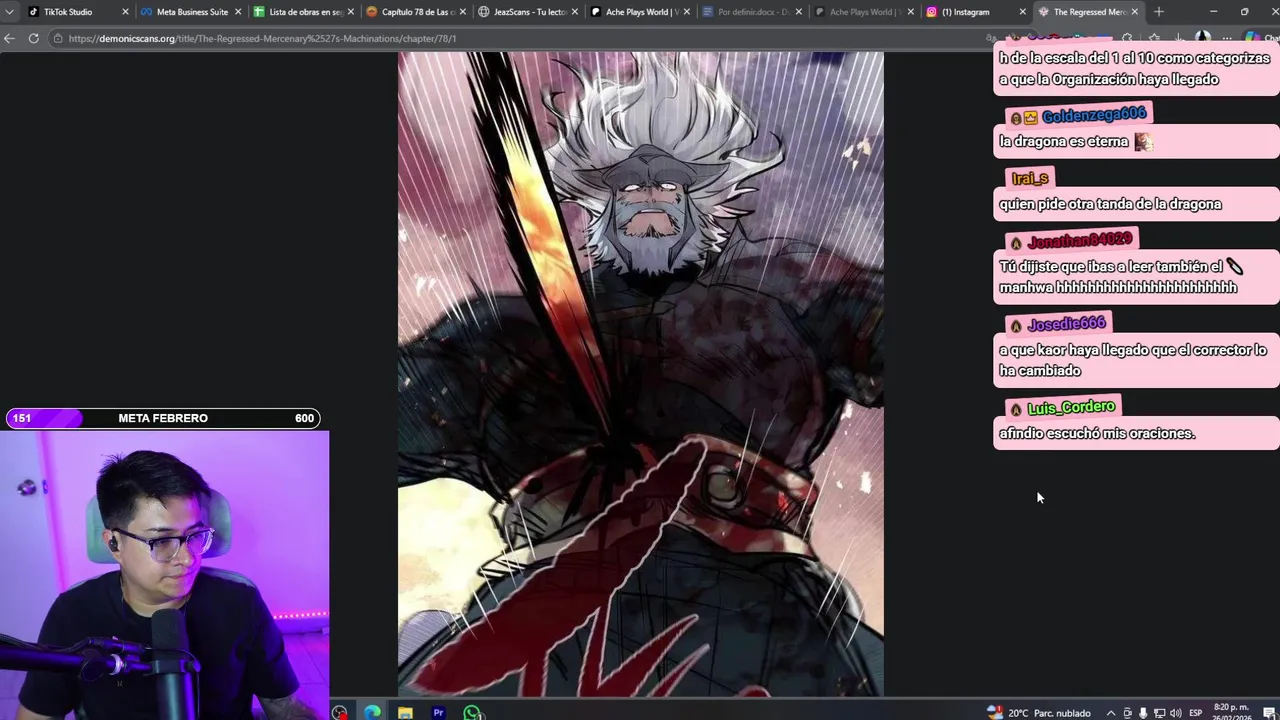
Task: Open the Edge browser from the taskbar
Action: tap(372, 712)
